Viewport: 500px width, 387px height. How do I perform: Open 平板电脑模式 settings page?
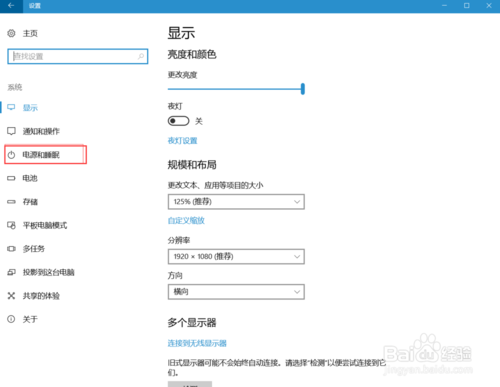[45, 225]
